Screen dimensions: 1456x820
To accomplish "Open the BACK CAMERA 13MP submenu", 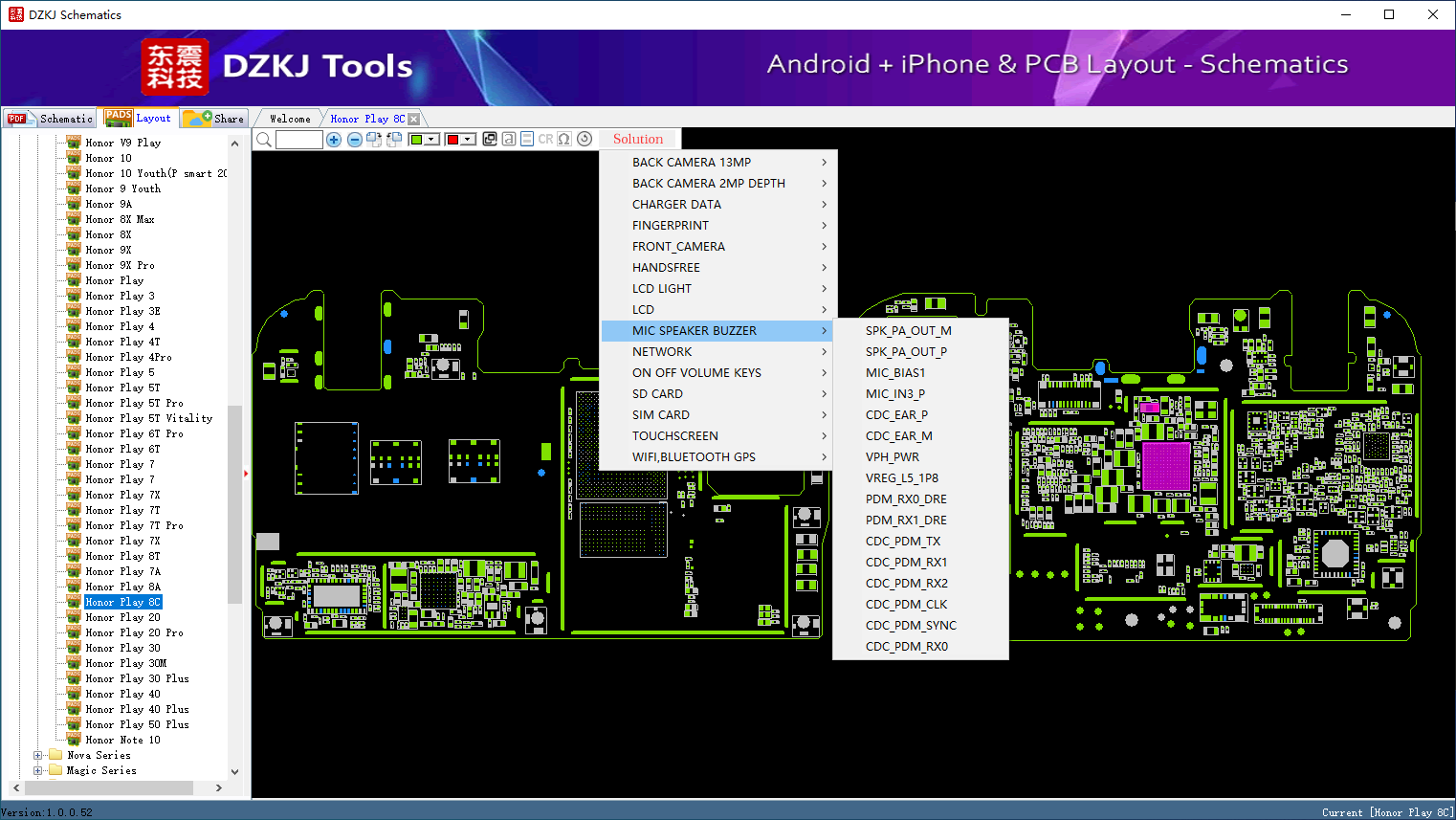I will click(x=717, y=162).
